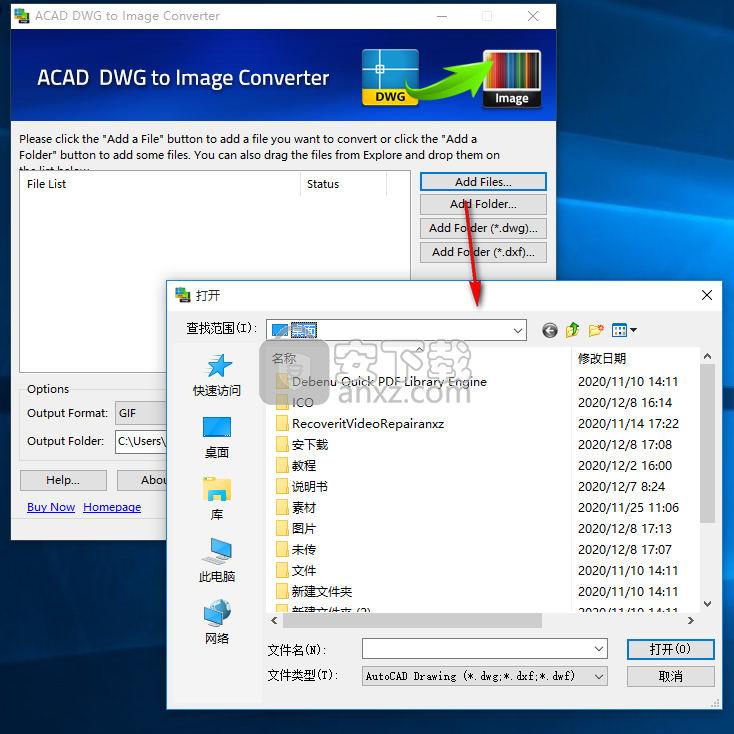Image resolution: width=734 pixels, height=734 pixels.
Task: Select the 未传 folder name
Action: [x=304, y=549]
